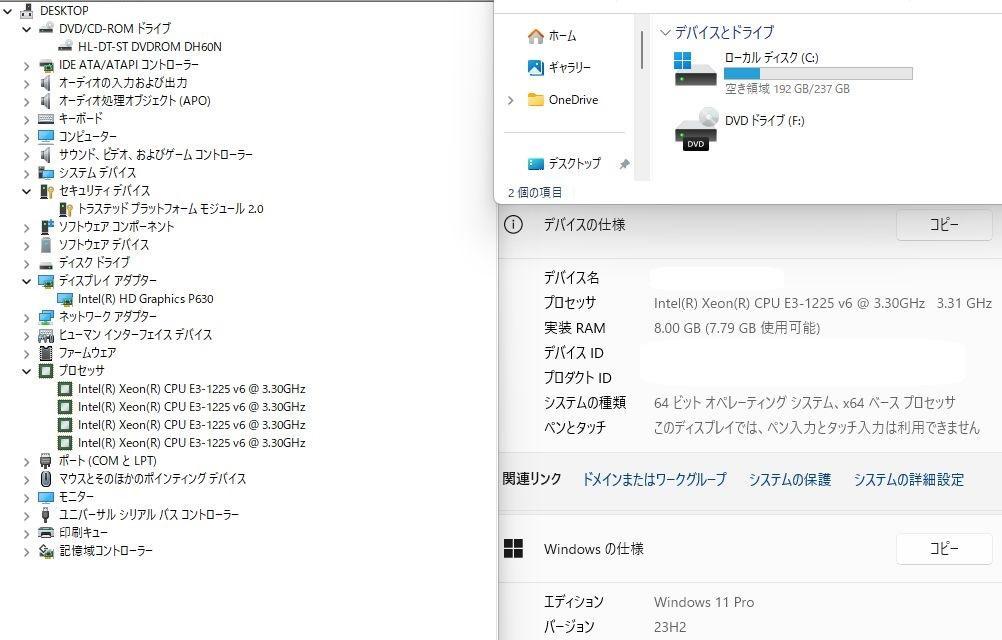Click the Explorer navigation pane scrollbar
This screenshot has width=1002, height=640.
pyautogui.click(x=642, y=50)
